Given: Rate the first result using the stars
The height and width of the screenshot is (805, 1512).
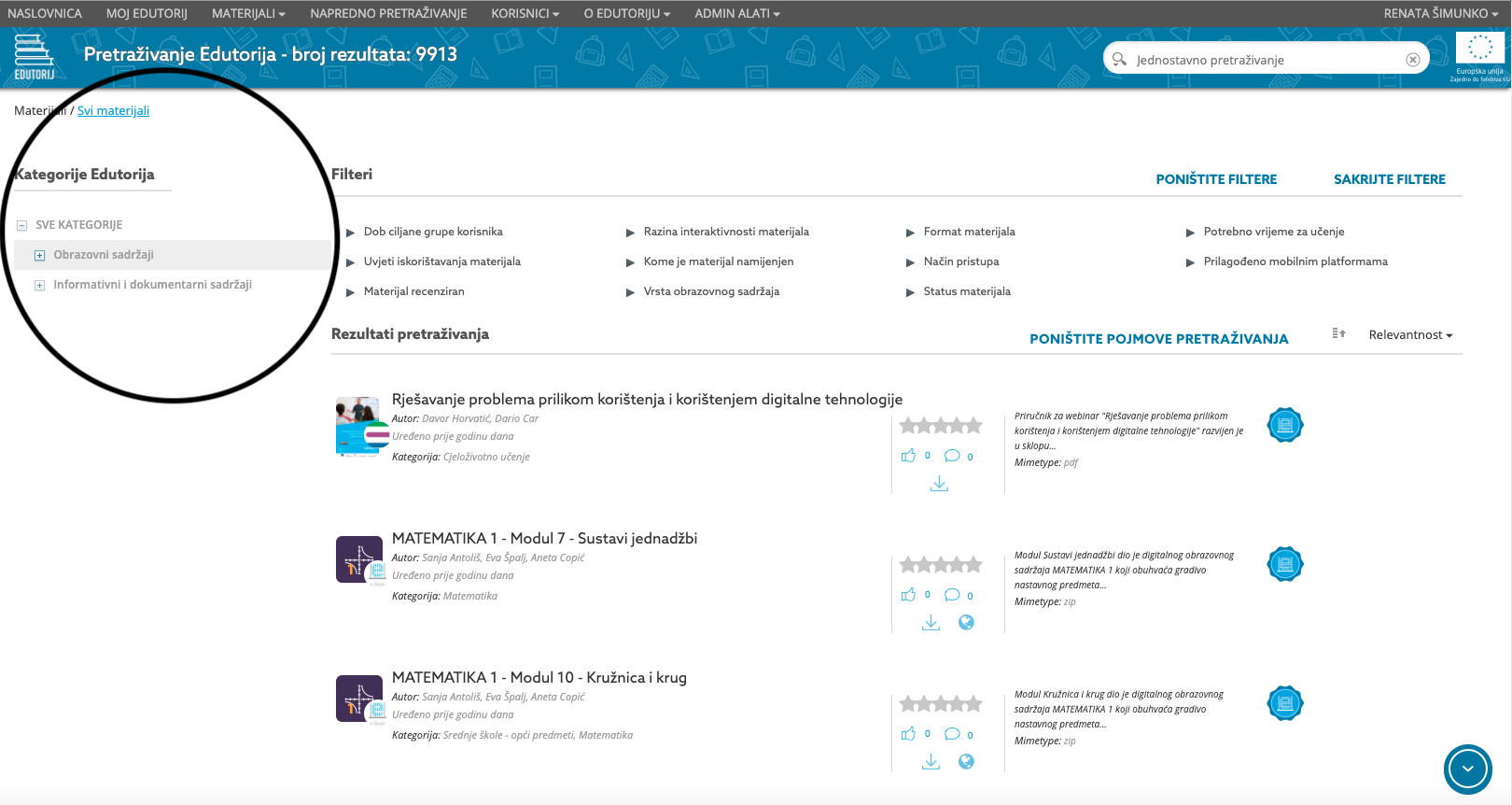Looking at the screenshot, I should point(940,426).
